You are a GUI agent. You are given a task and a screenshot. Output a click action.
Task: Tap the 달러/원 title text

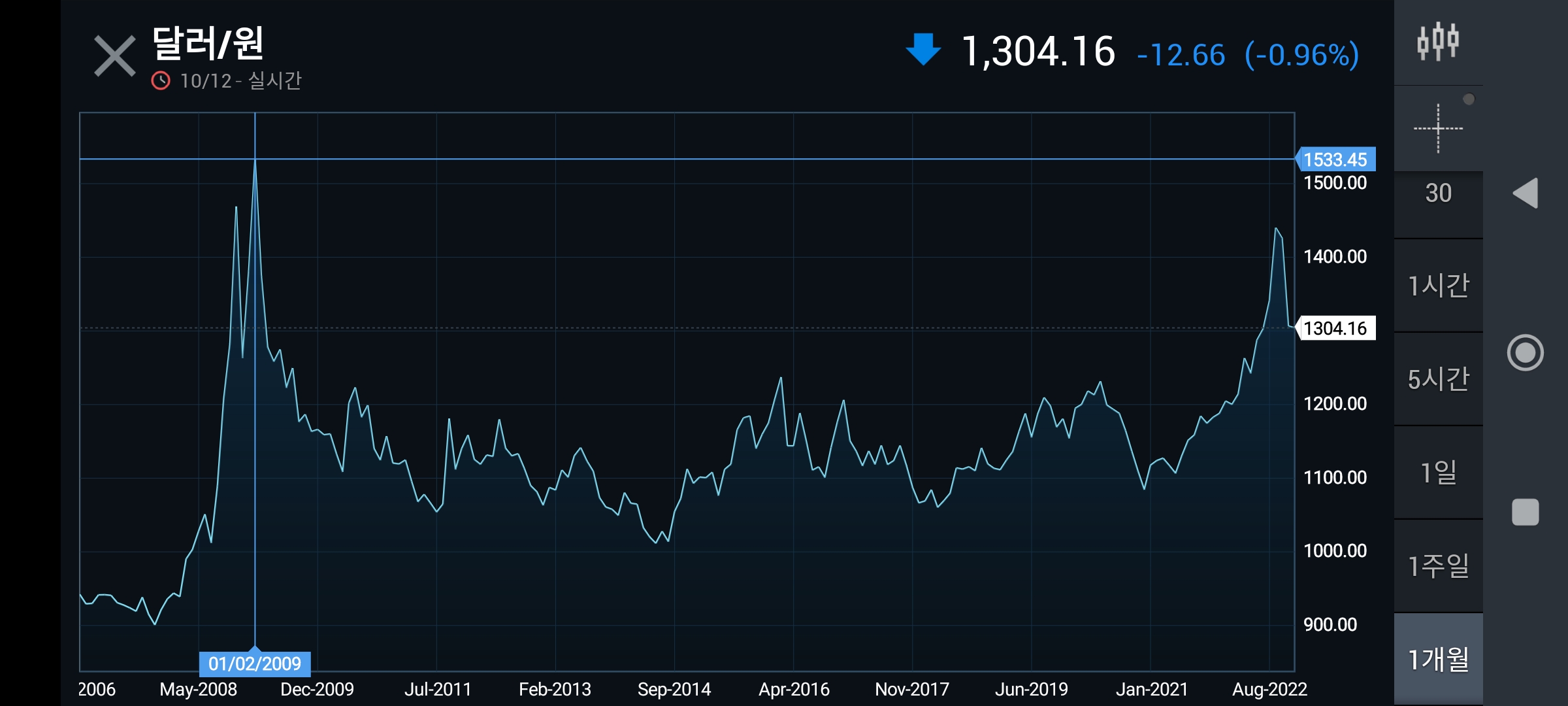(x=208, y=43)
